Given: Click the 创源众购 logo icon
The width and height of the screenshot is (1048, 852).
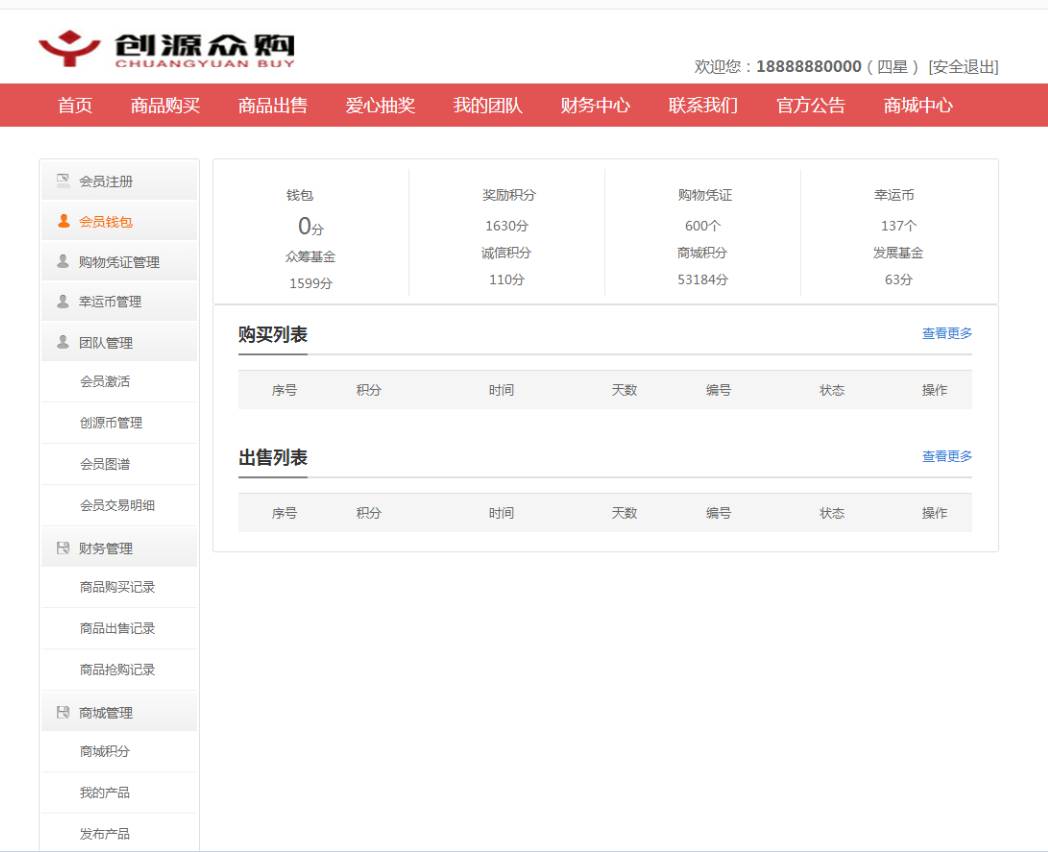Looking at the screenshot, I should tap(69, 48).
